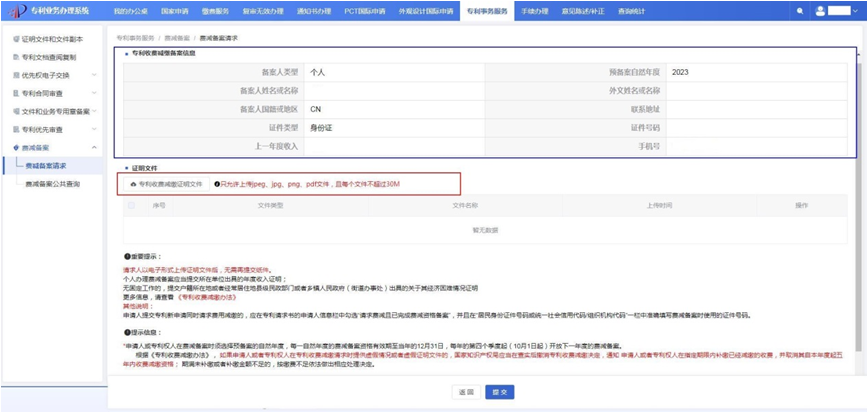Click the icon beside 文件和业务专用章备案
Screen dimensions: 868x413
coord(16,111)
